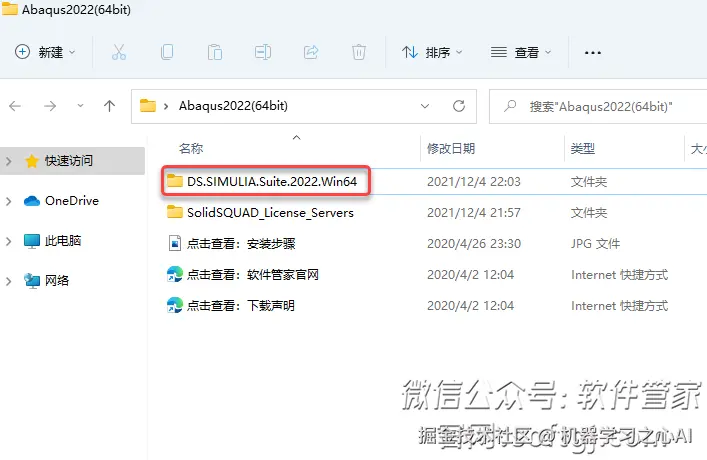Viewport: 707px width, 460px height.
Task: Go back with the left arrow
Action: coord(15,106)
